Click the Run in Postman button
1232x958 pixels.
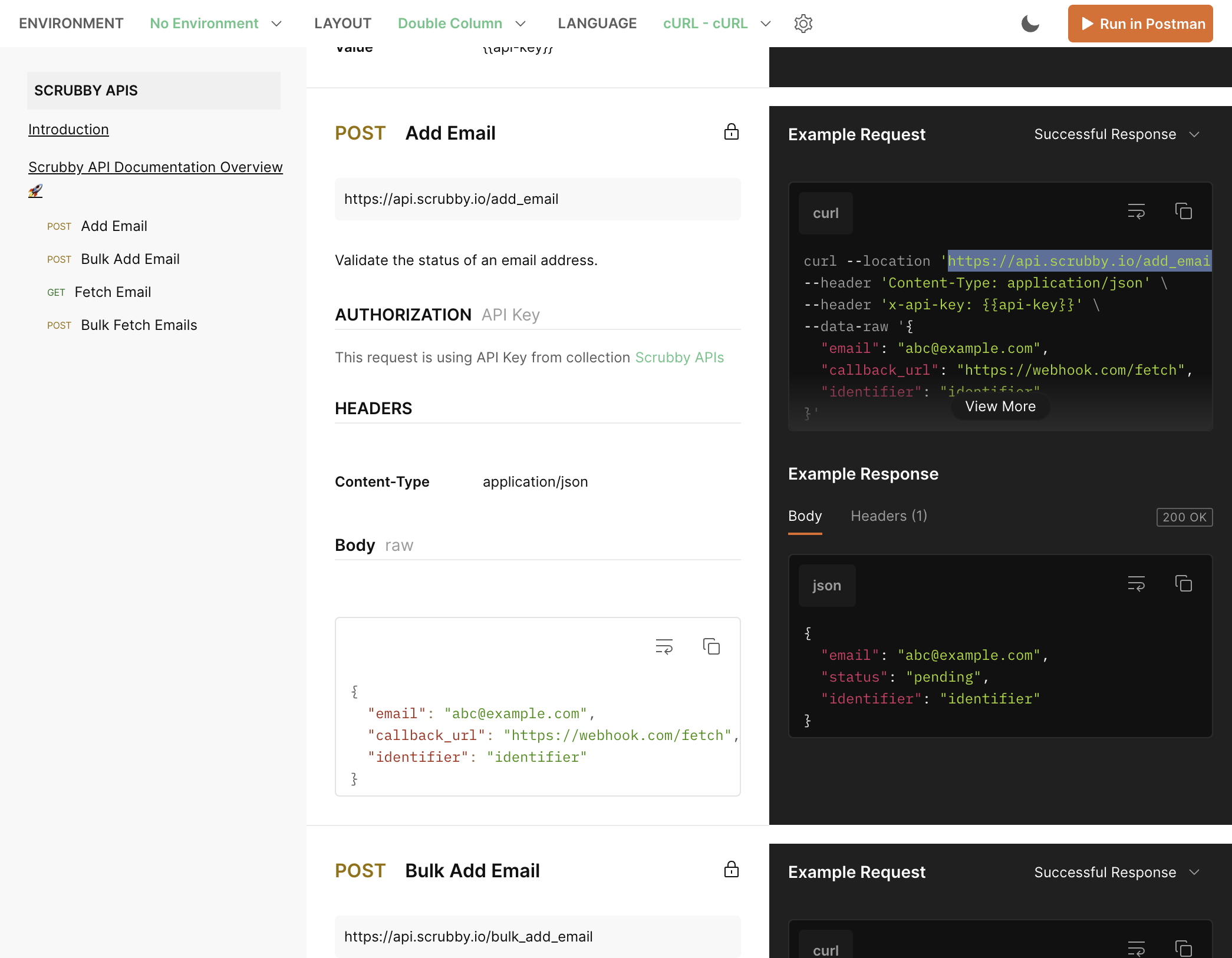pos(1140,24)
